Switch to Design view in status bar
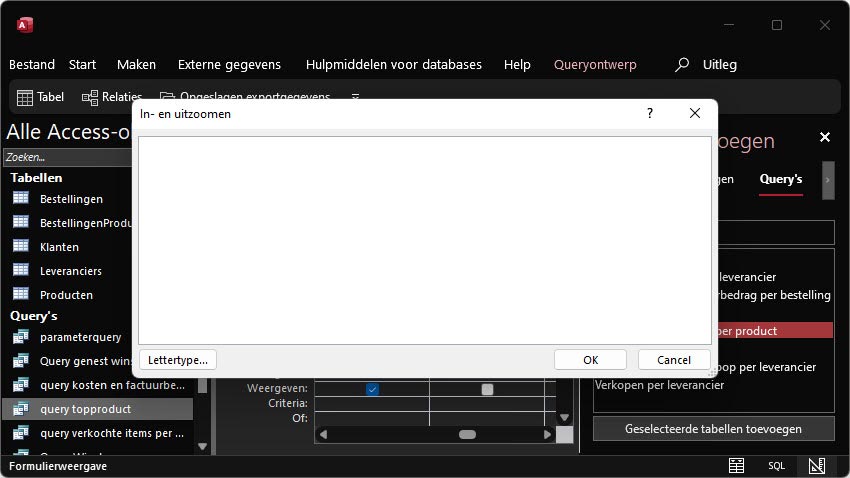 click(x=816, y=466)
